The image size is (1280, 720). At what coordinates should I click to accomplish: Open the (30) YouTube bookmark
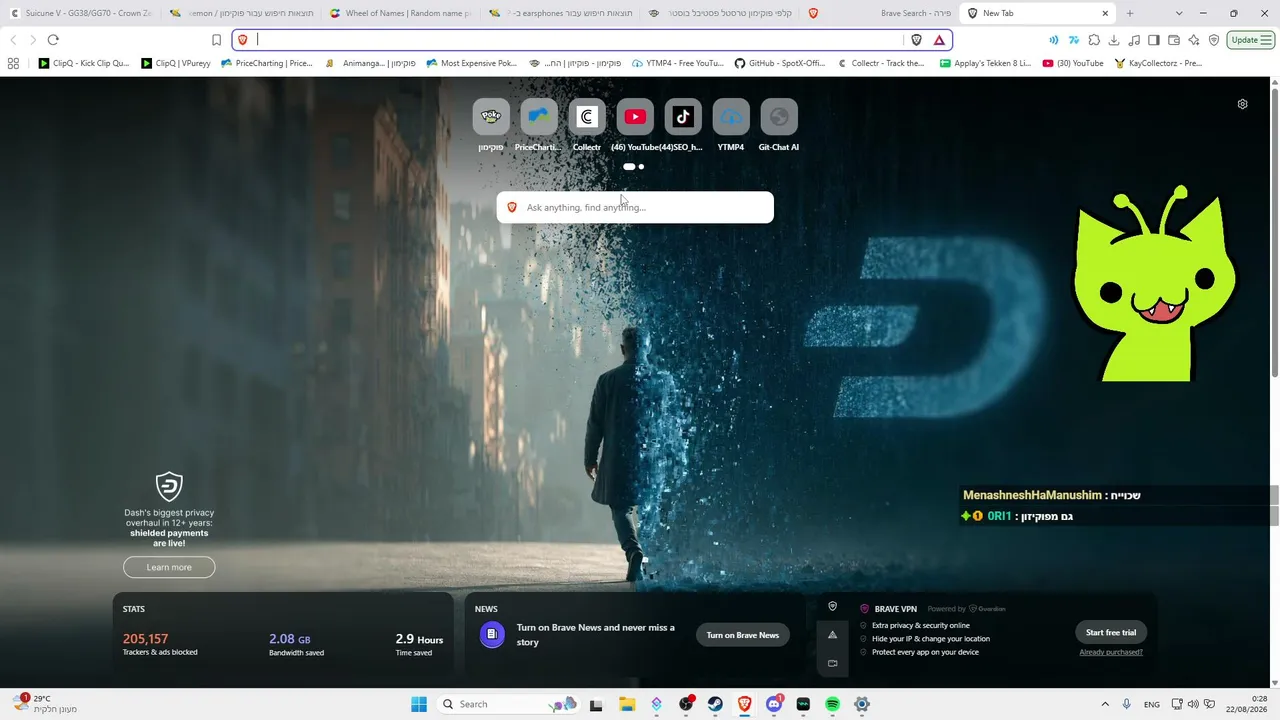pyautogui.click(x=1073, y=63)
